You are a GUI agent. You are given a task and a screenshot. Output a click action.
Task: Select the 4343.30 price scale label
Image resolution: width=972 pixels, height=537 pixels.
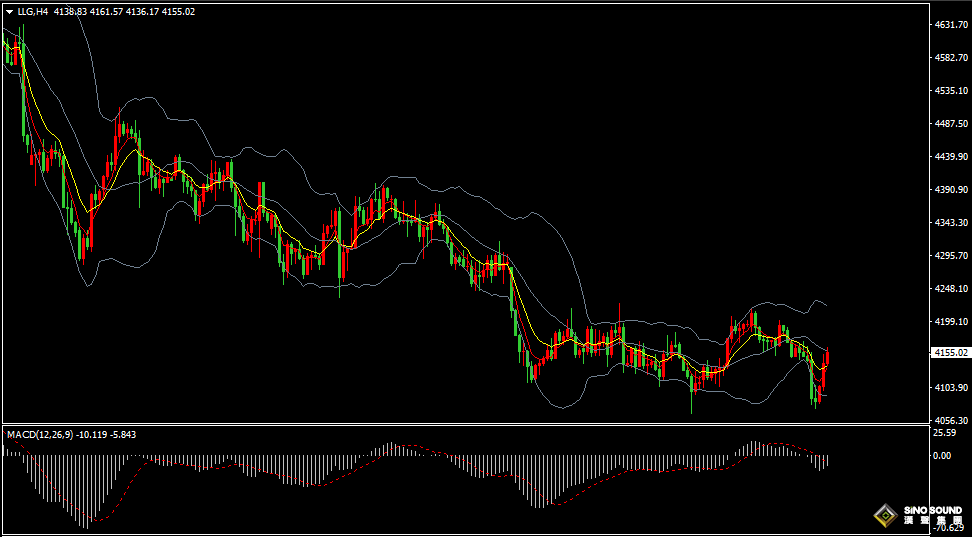tap(951, 222)
